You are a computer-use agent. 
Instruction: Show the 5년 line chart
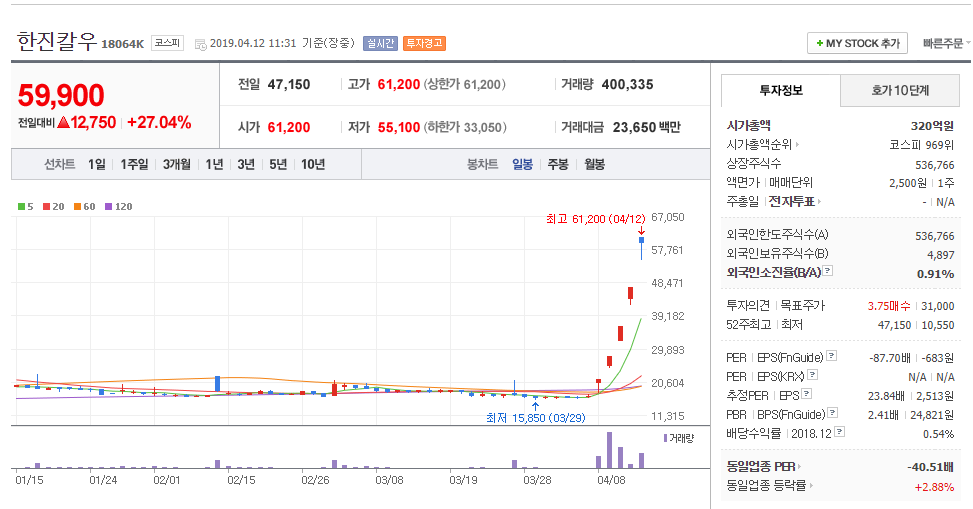click(x=278, y=164)
